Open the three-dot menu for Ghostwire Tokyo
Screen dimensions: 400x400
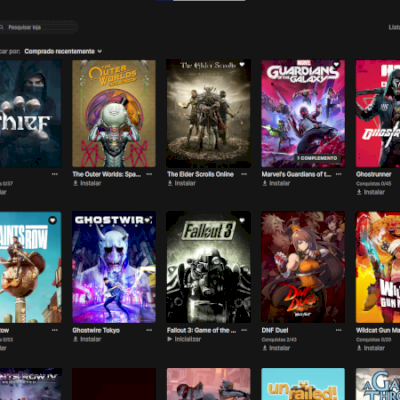click(x=149, y=330)
